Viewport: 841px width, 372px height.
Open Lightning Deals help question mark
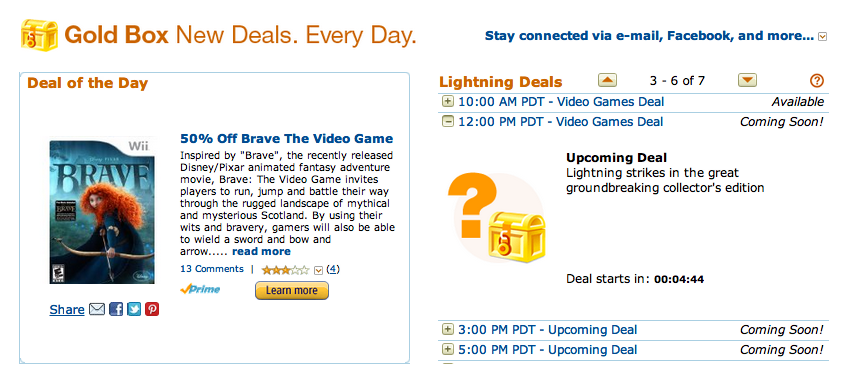816,80
